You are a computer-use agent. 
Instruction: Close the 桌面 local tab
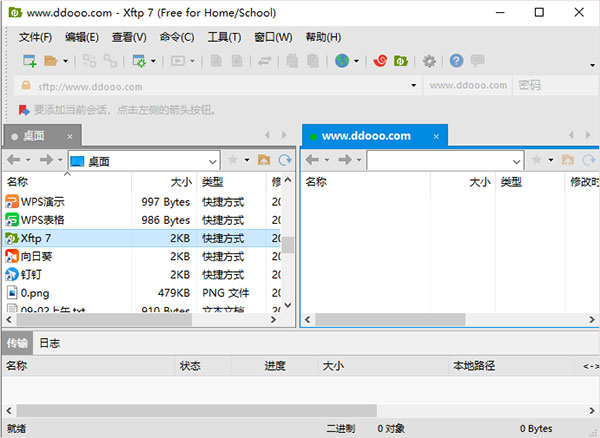click(70, 137)
